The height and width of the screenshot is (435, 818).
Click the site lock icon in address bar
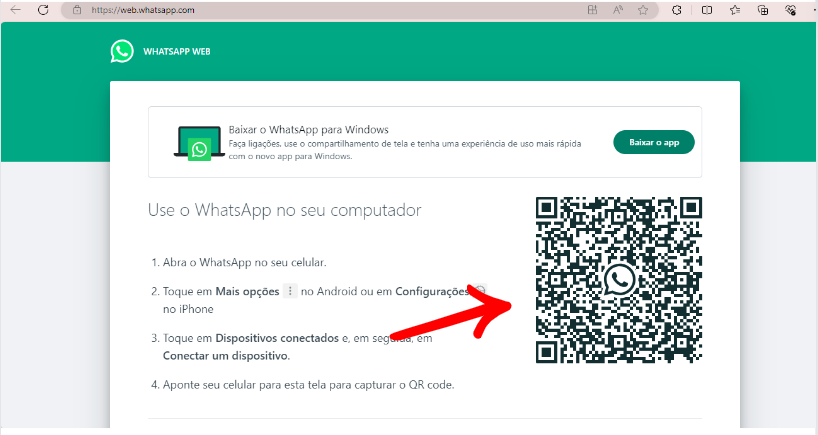point(77,9)
